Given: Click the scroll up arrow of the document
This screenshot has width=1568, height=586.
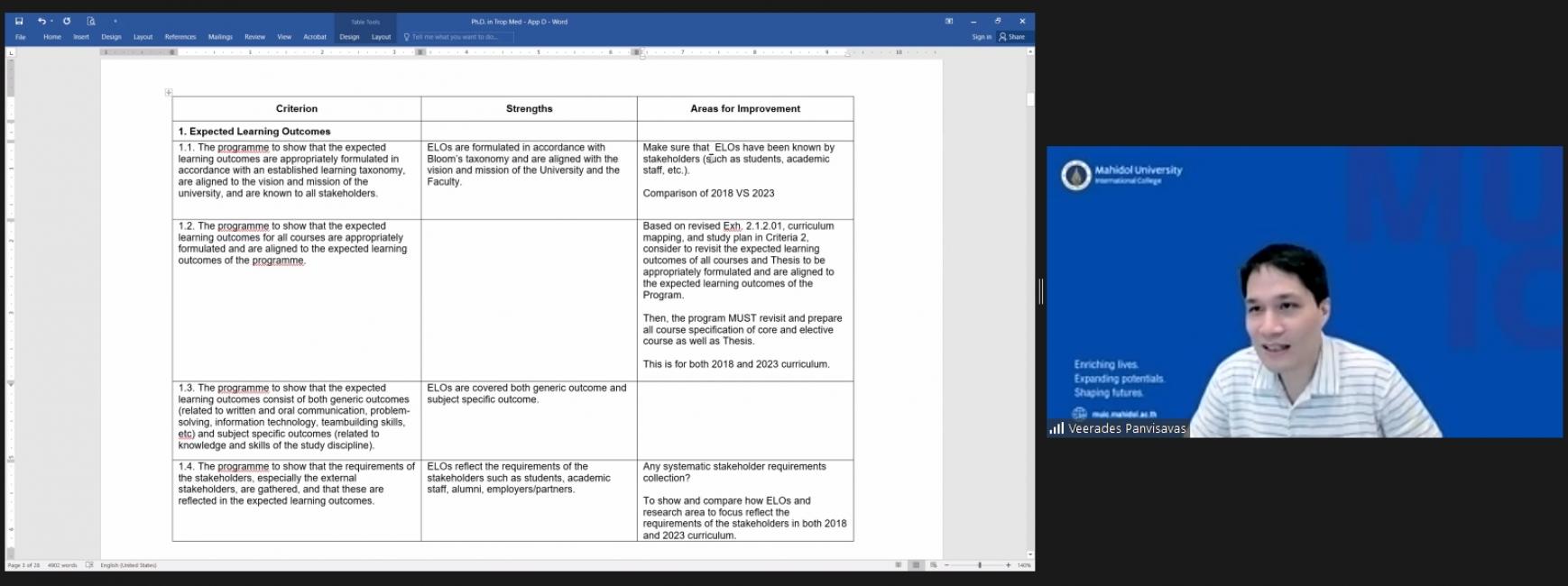Looking at the screenshot, I should 1029,52.
